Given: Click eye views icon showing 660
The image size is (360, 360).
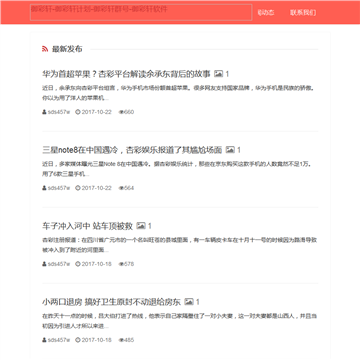Looking at the screenshot, I should pos(121,112).
